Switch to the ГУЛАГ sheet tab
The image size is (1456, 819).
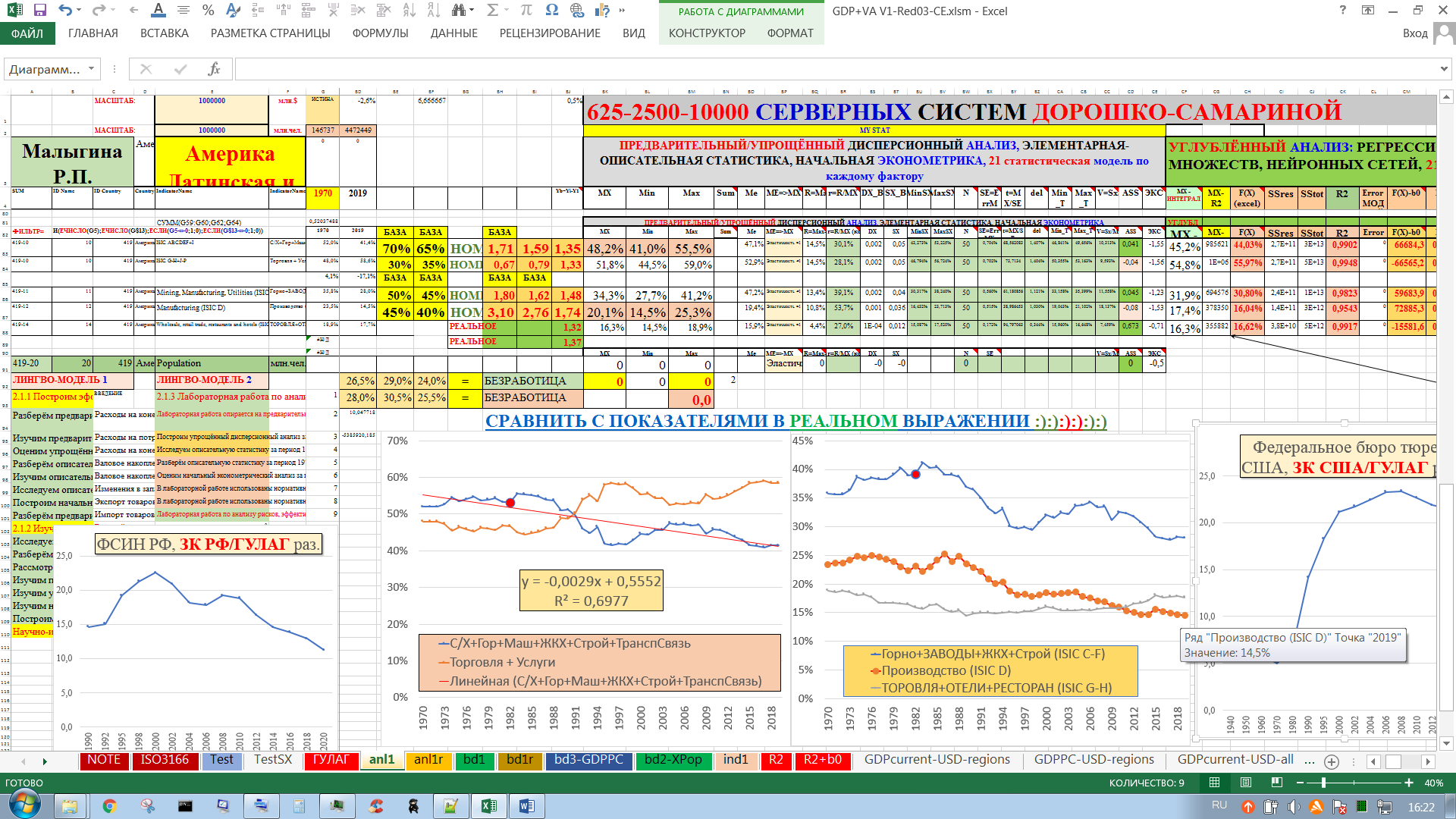pyautogui.click(x=331, y=760)
